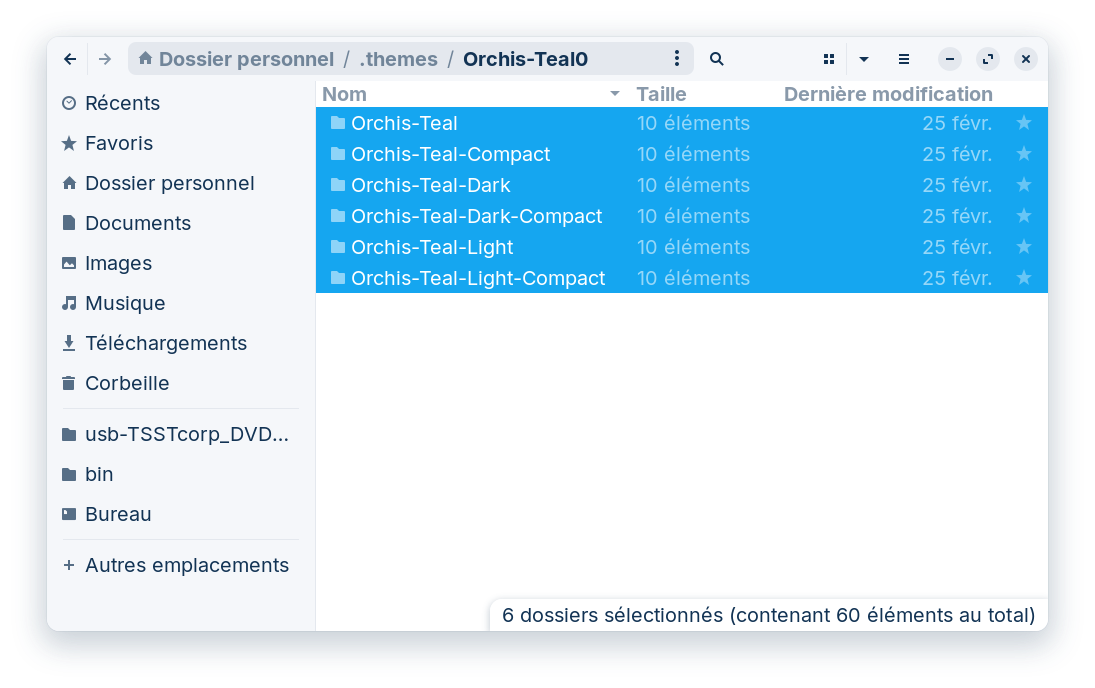Open Autres emplacements
The image size is (1095, 688).
click(186, 565)
